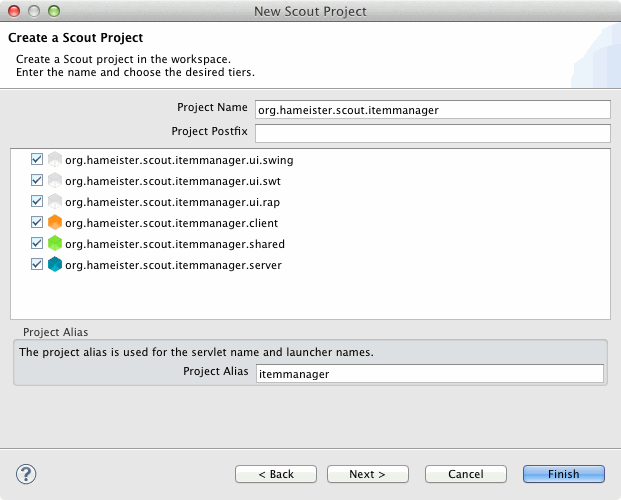Click the Back button
The height and width of the screenshot is (500, 621).
tap(276, 474)
